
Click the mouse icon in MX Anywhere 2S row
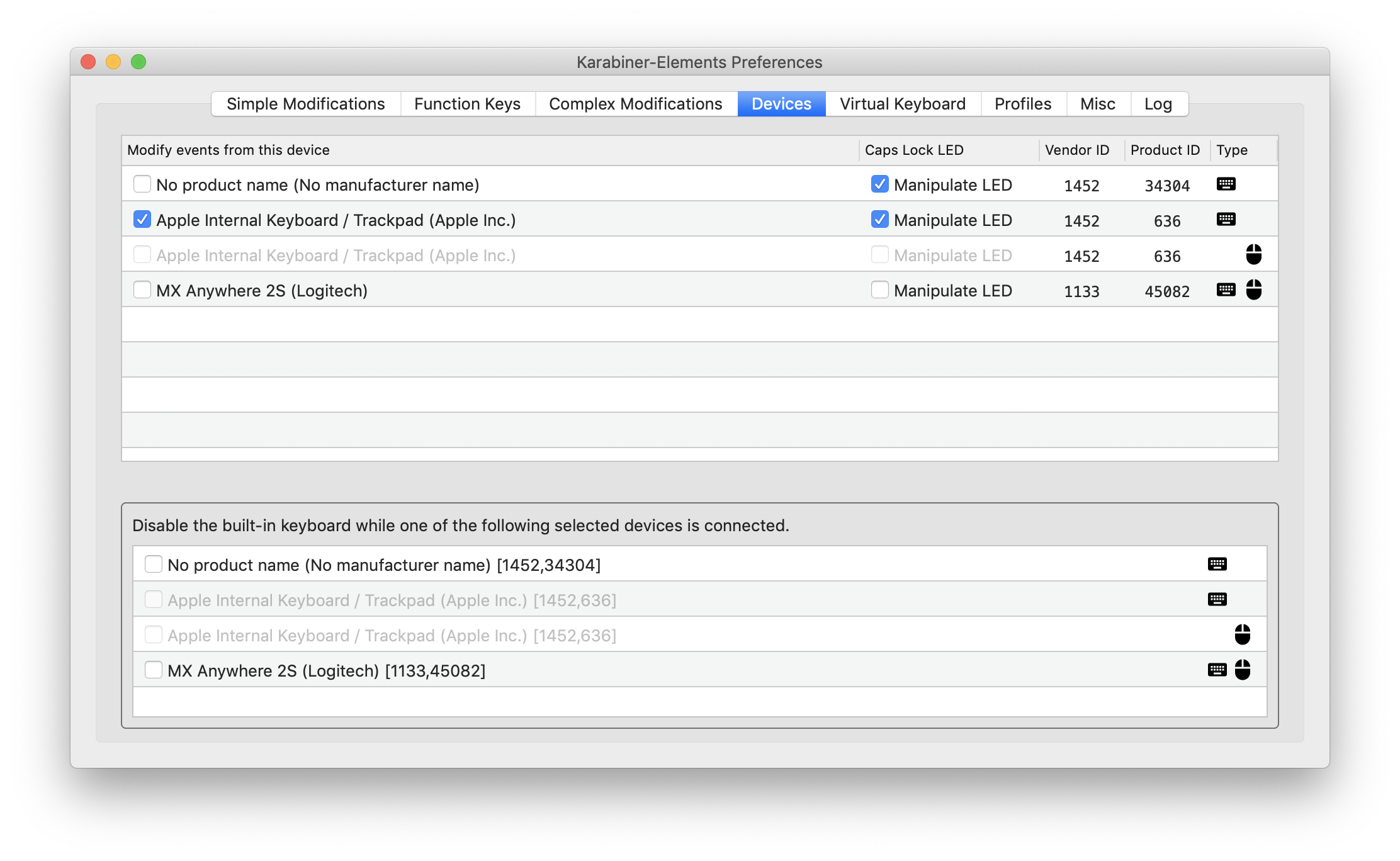[x=1253, y=290]
